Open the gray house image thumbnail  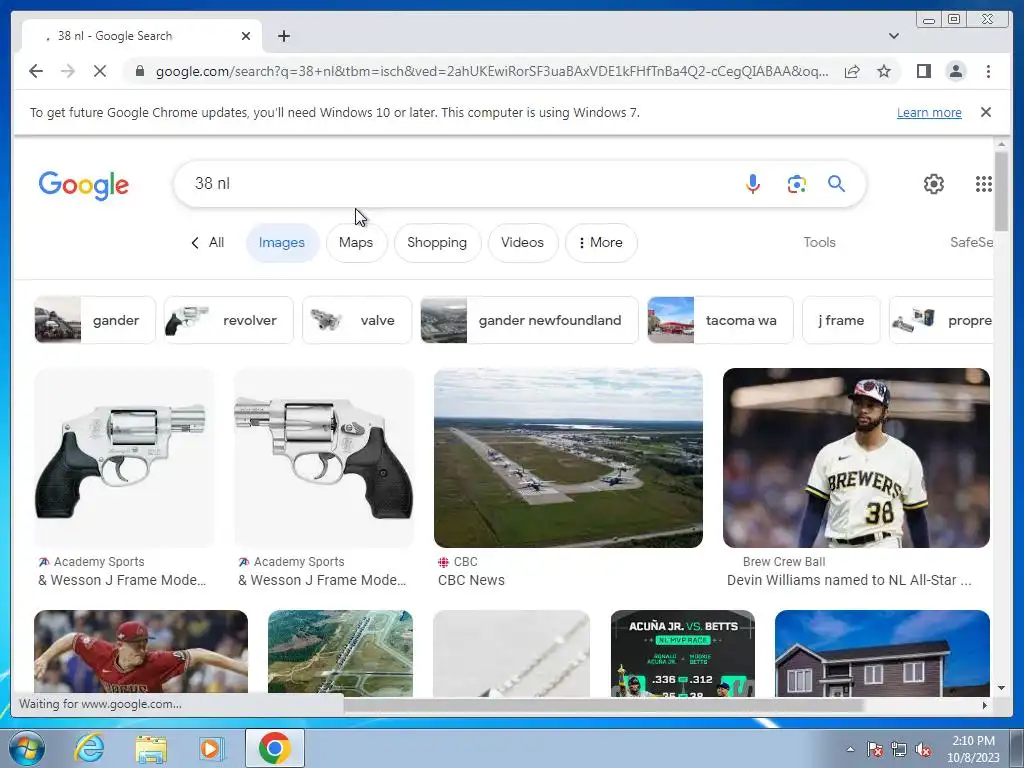(x=882, y=653)
